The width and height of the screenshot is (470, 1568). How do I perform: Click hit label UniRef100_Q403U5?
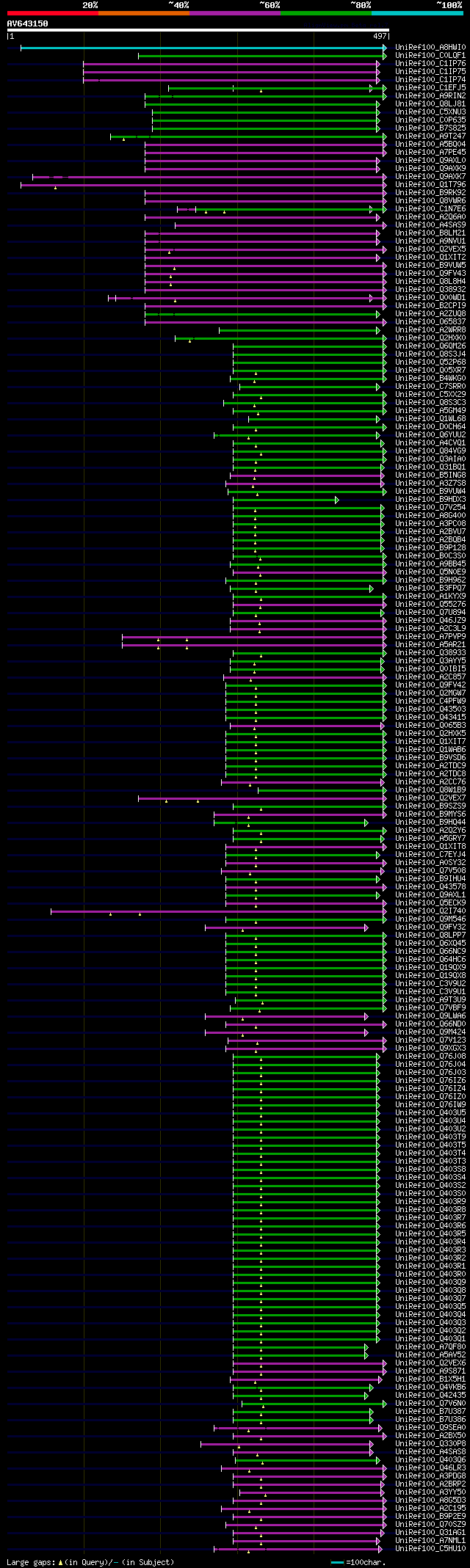(x=430, y=1113)
